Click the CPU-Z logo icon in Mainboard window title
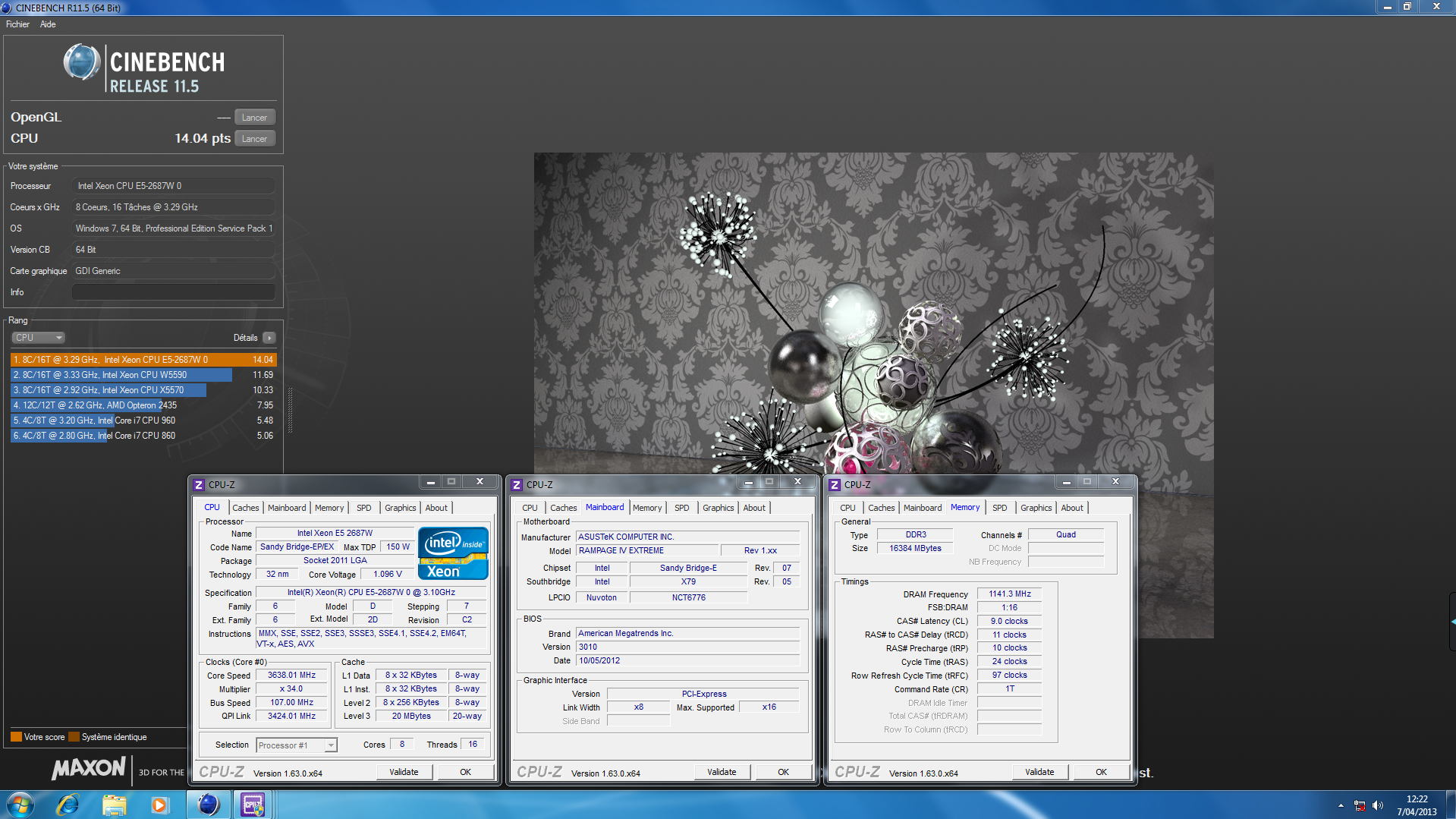Screen dimensions: 1456x819 pyautogui.click(x=517, y=484)
